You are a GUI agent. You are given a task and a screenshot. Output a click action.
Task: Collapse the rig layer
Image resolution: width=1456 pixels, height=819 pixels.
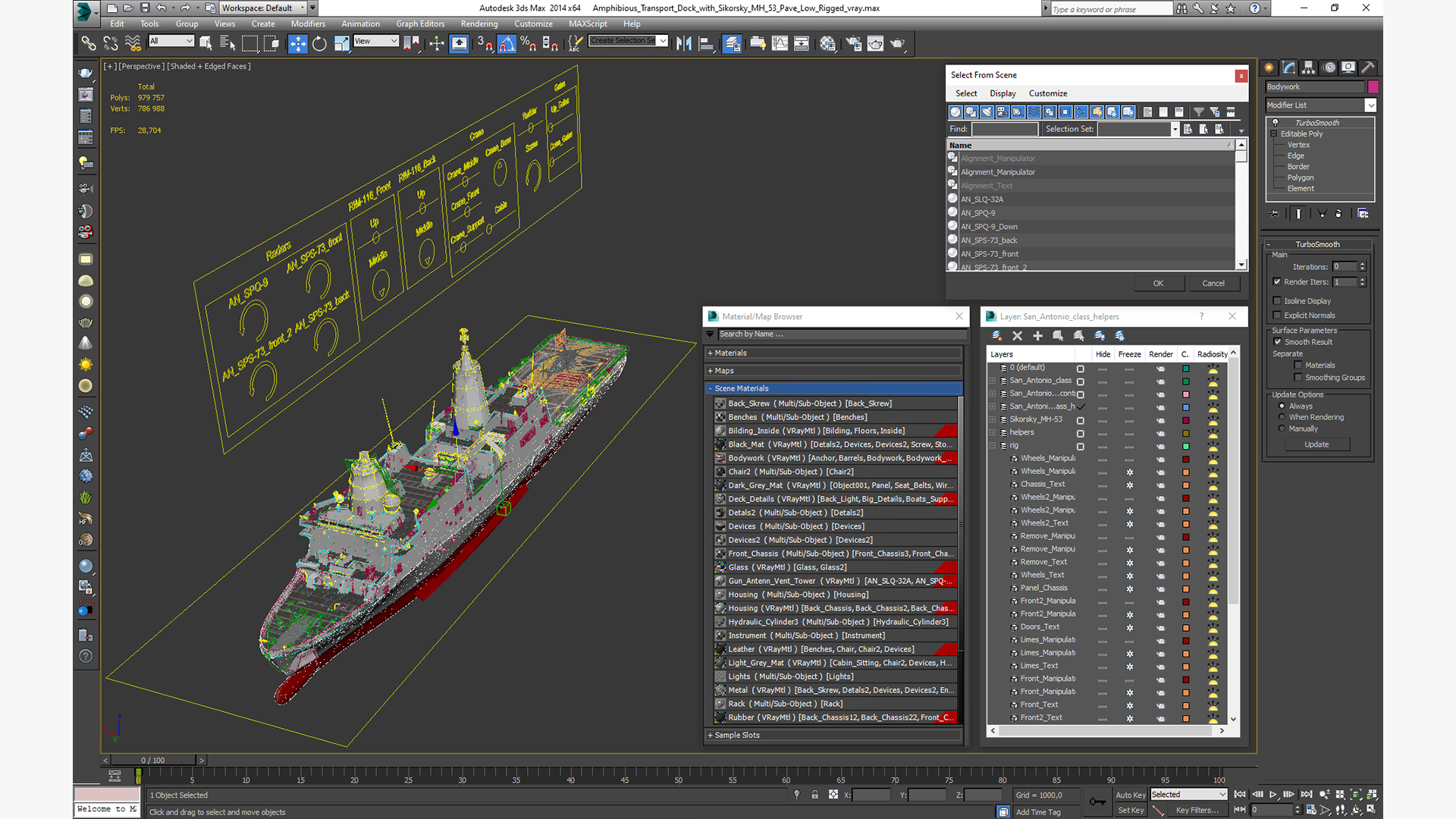[993, 446]
